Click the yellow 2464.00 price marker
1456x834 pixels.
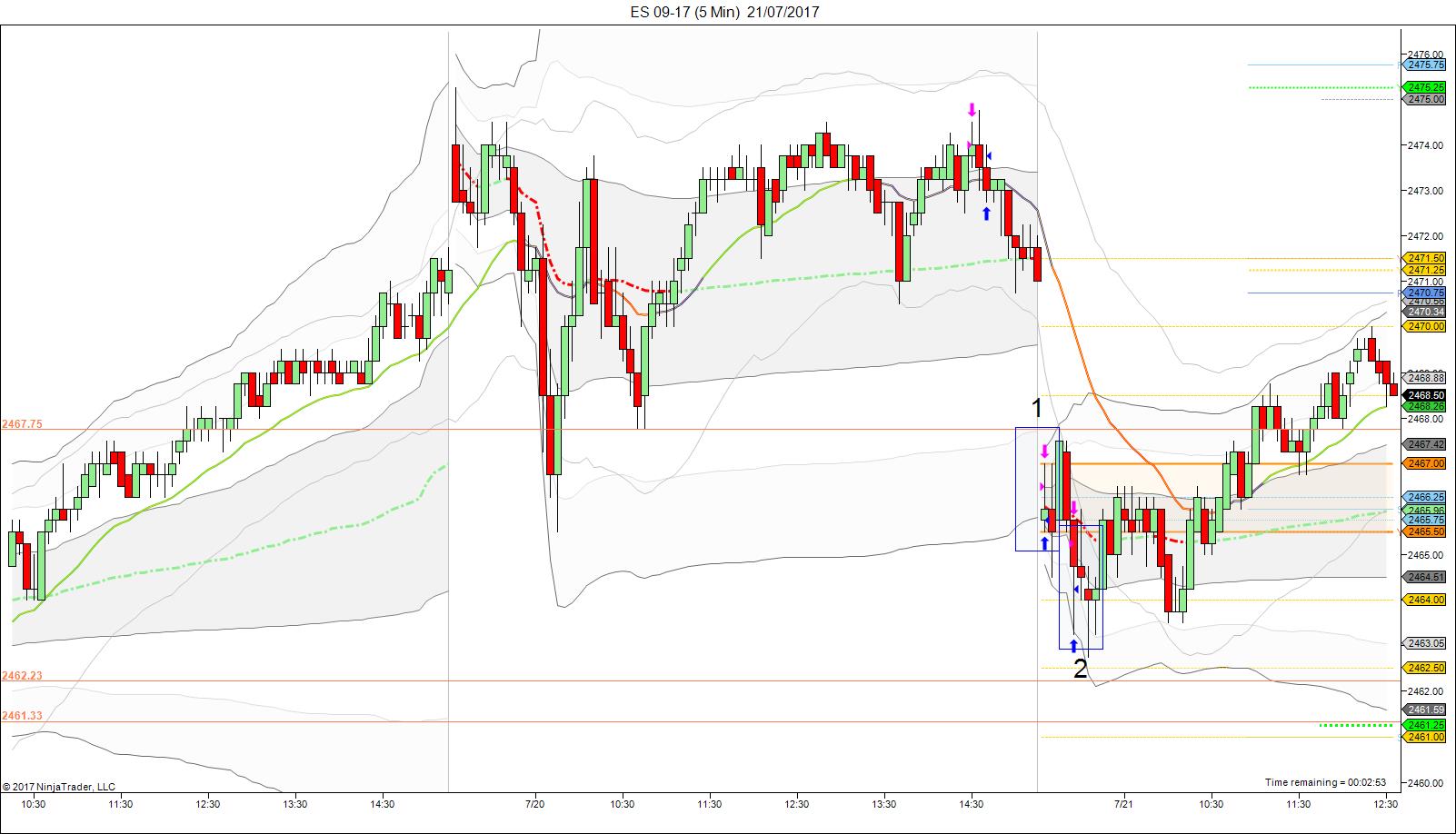(1425, 600)
